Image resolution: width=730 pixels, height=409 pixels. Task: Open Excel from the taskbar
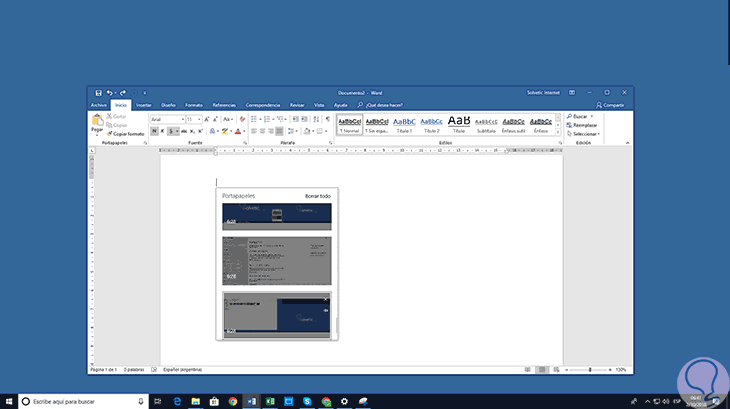[270, 401]
